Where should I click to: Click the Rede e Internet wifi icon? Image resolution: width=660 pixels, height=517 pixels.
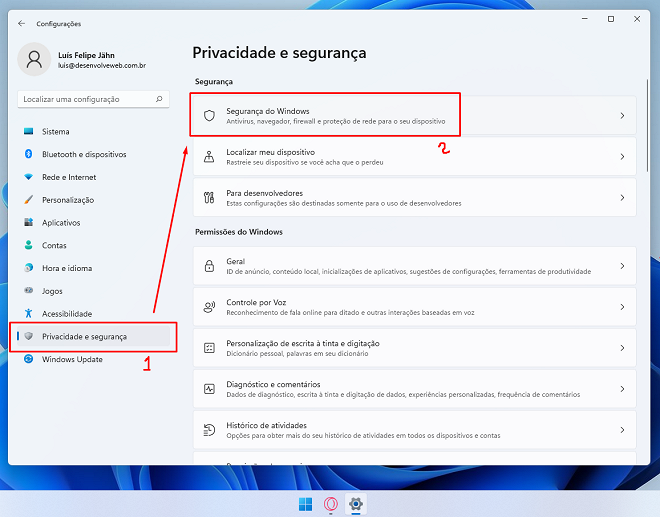(29, 177)
